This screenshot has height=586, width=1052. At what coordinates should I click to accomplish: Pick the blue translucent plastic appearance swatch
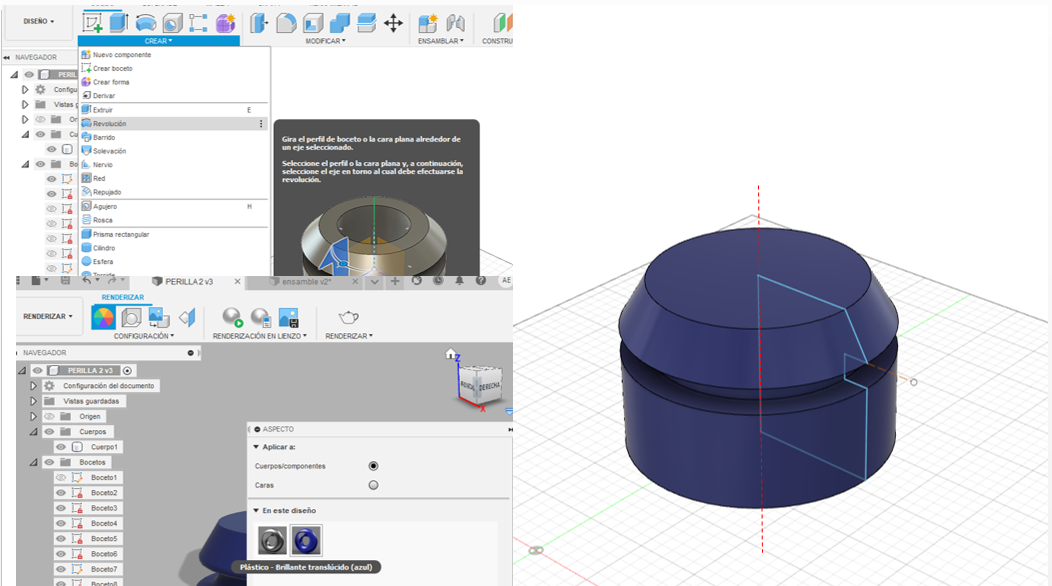pyautogui.click(x=306, y=540)
